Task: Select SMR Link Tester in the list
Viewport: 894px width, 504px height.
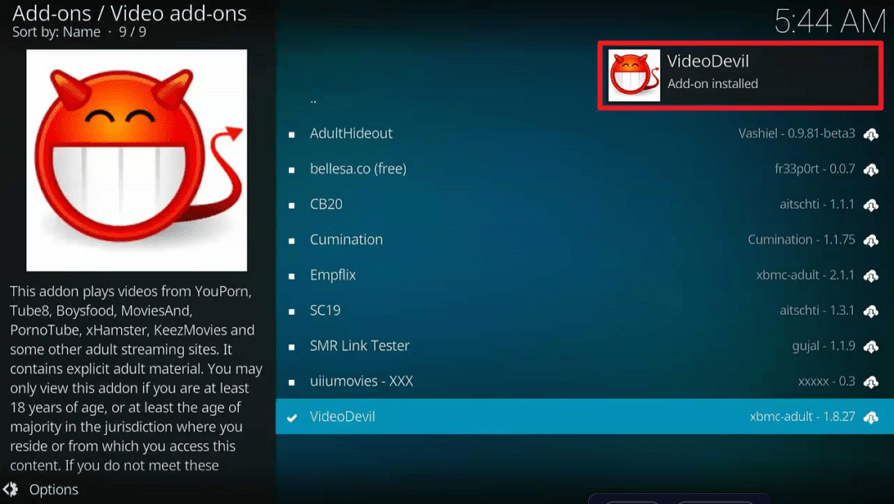Action: click(585, 346)
